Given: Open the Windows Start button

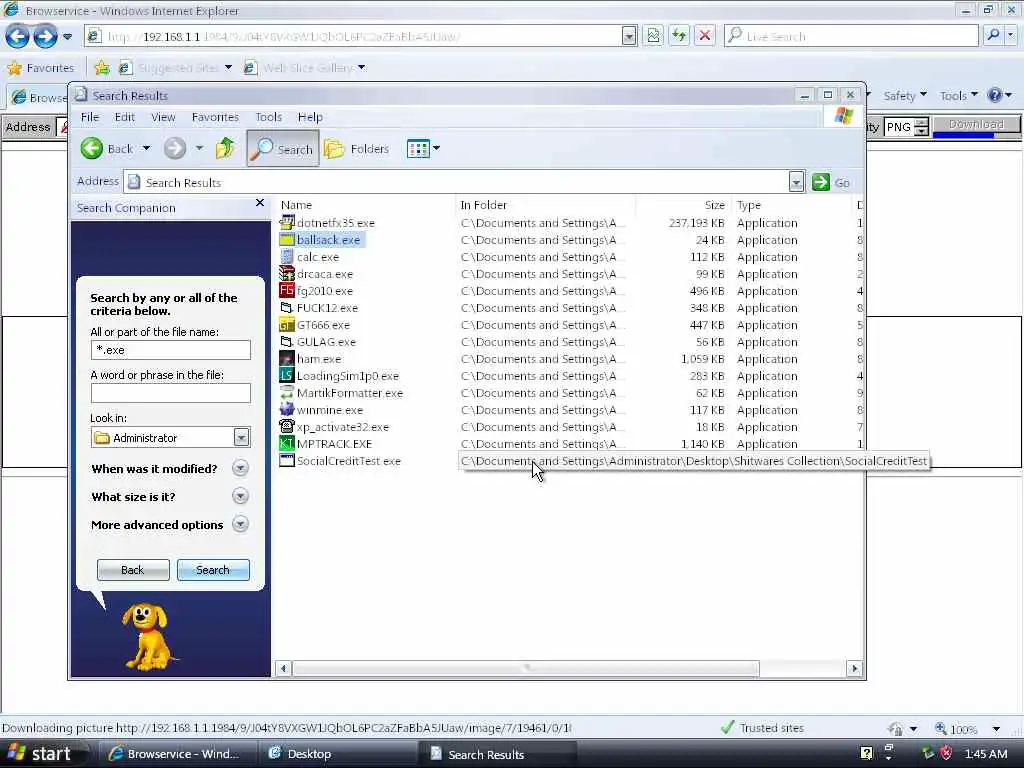Looking at the screenshot, I should [44, 754].
